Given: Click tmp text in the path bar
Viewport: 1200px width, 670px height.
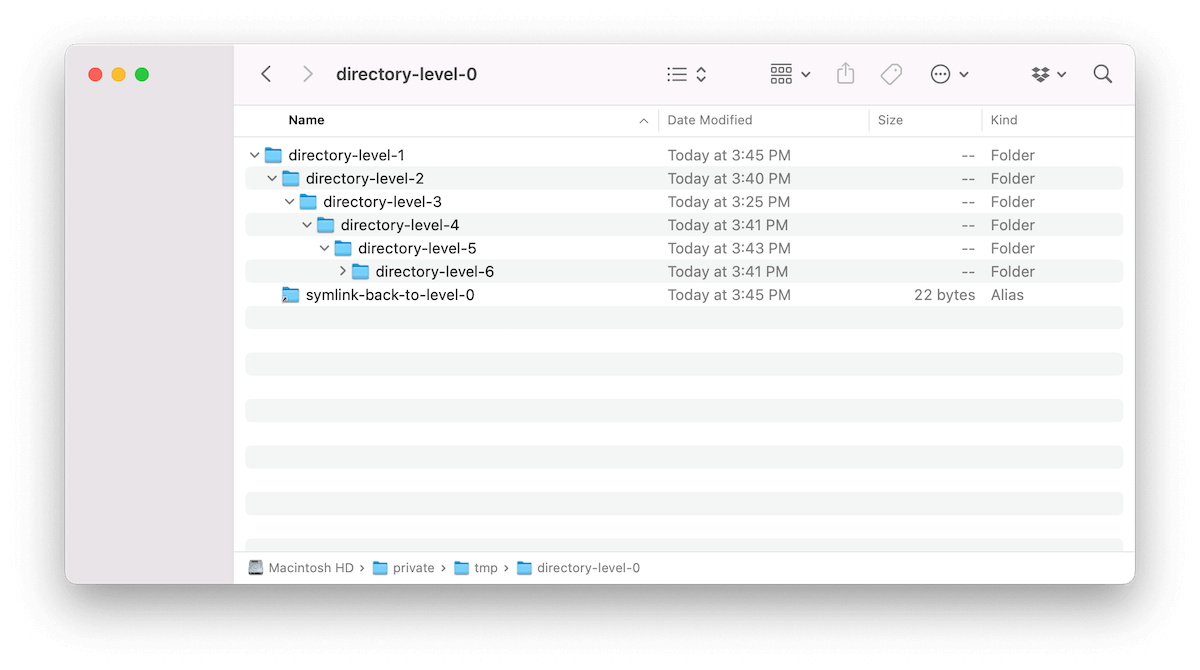Looking at the screenshot, I should (486, 568).
